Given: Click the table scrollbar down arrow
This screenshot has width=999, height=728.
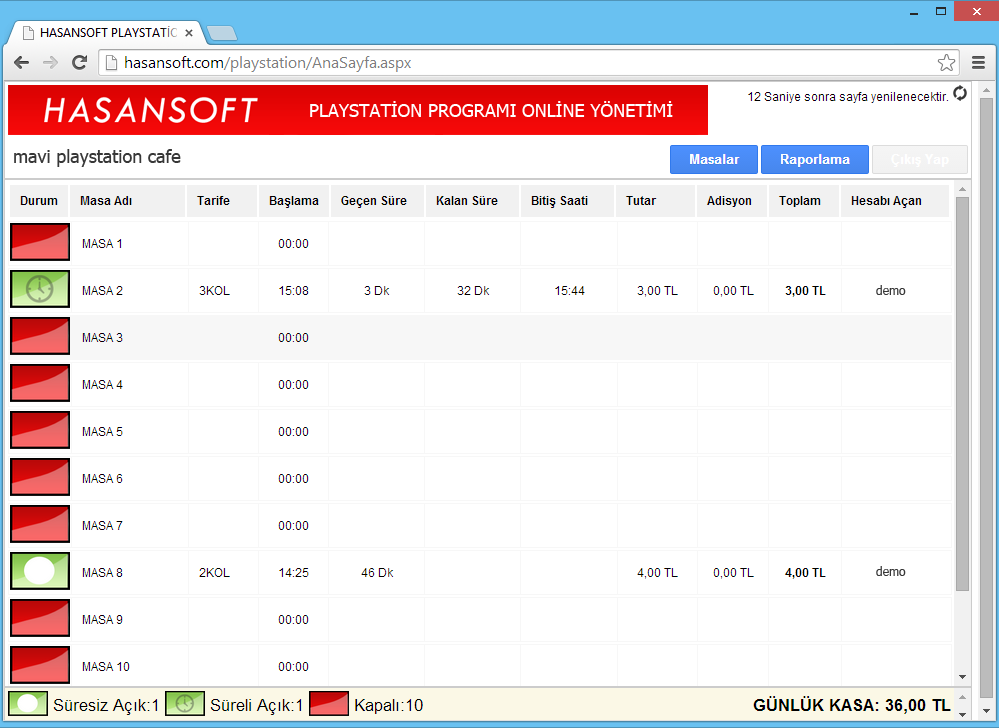Looking at the screenshot, I should 962,677.
